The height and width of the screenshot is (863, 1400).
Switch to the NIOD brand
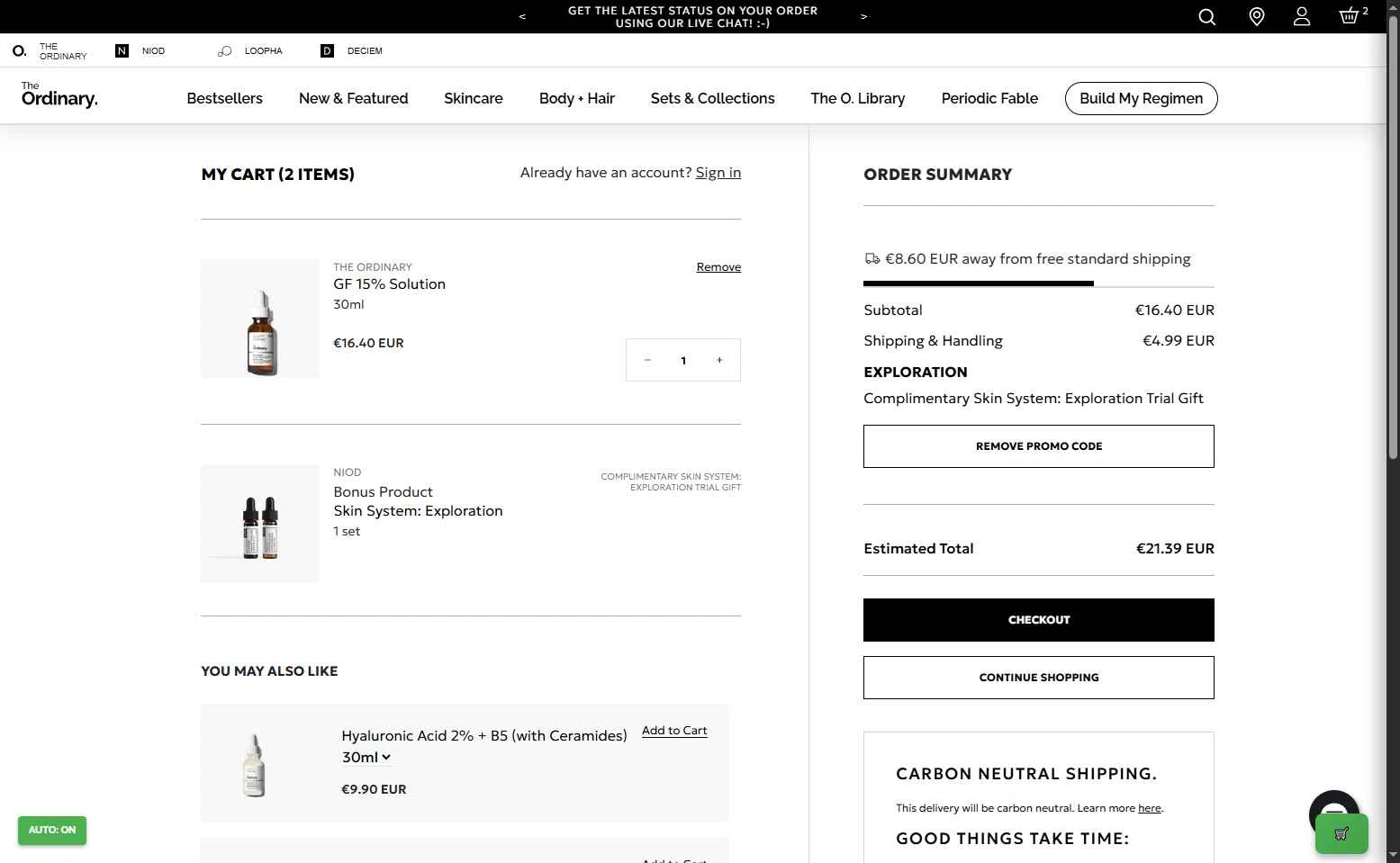[140, 51]
